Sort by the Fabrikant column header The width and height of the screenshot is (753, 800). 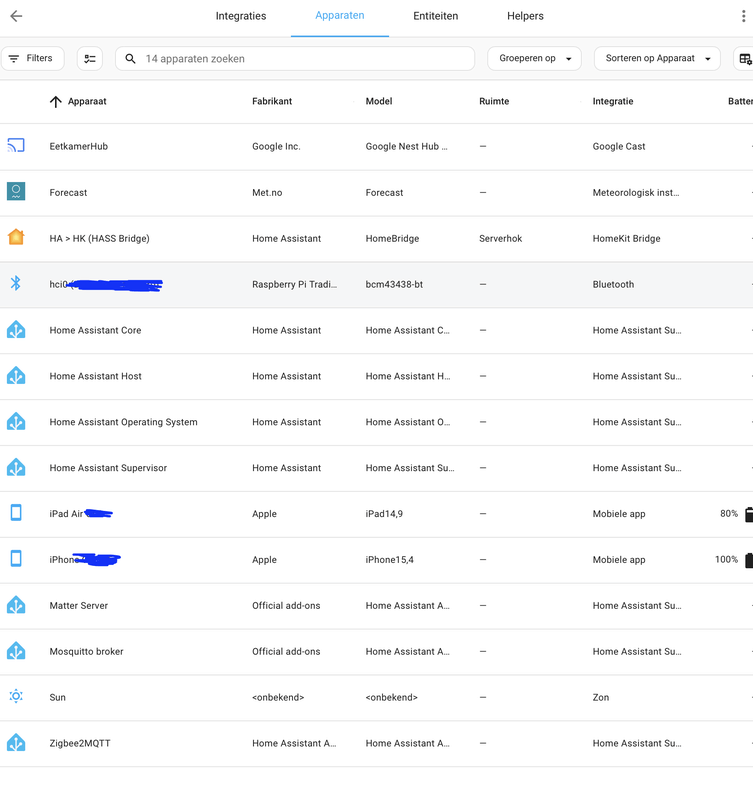(272, 101)
